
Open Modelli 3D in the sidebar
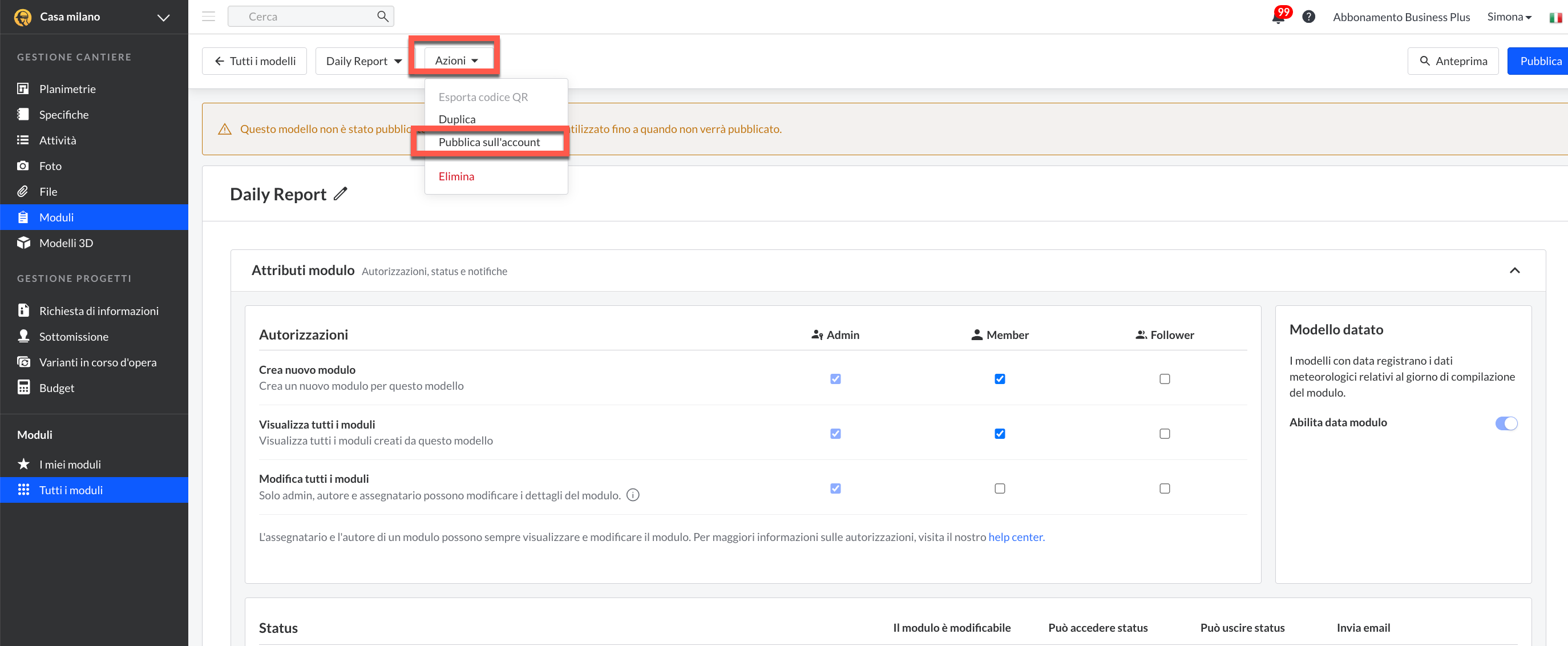point(66,243)
